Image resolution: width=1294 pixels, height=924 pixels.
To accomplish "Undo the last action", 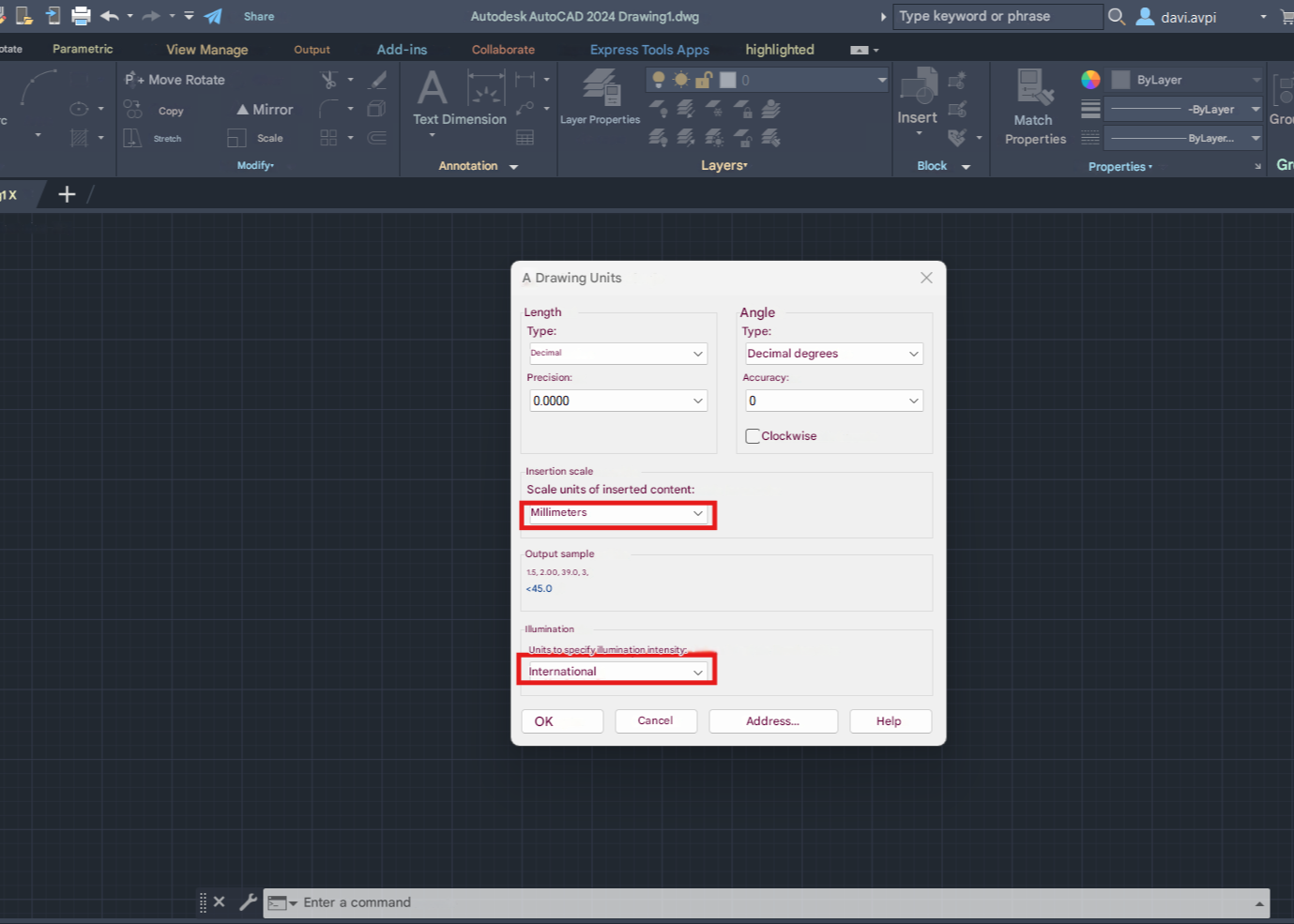I will pos(109,16).
